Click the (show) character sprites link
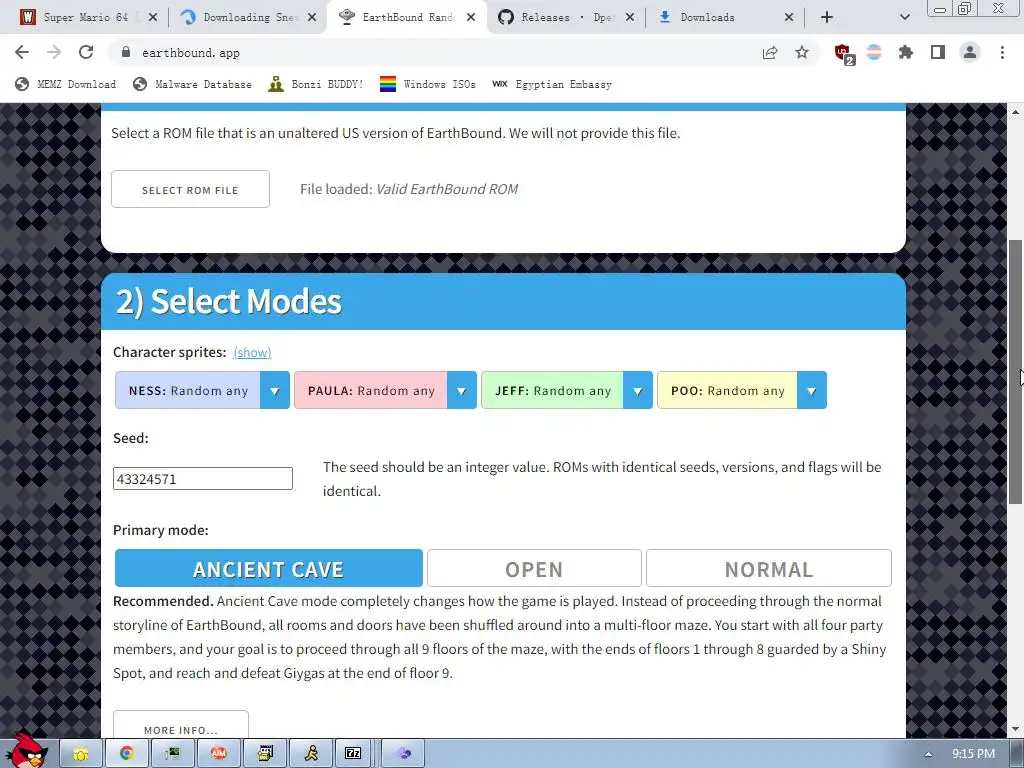 [x=252, y=353]
